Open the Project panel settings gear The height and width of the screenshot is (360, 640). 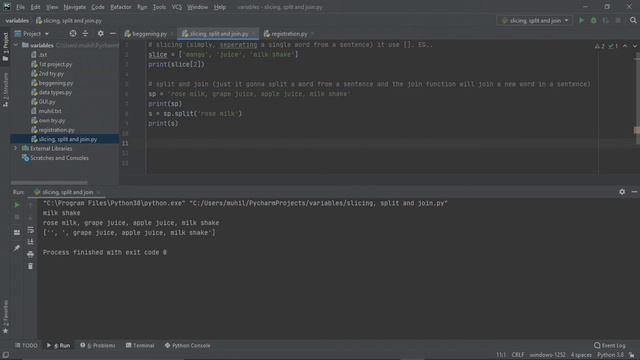(100, 33)
